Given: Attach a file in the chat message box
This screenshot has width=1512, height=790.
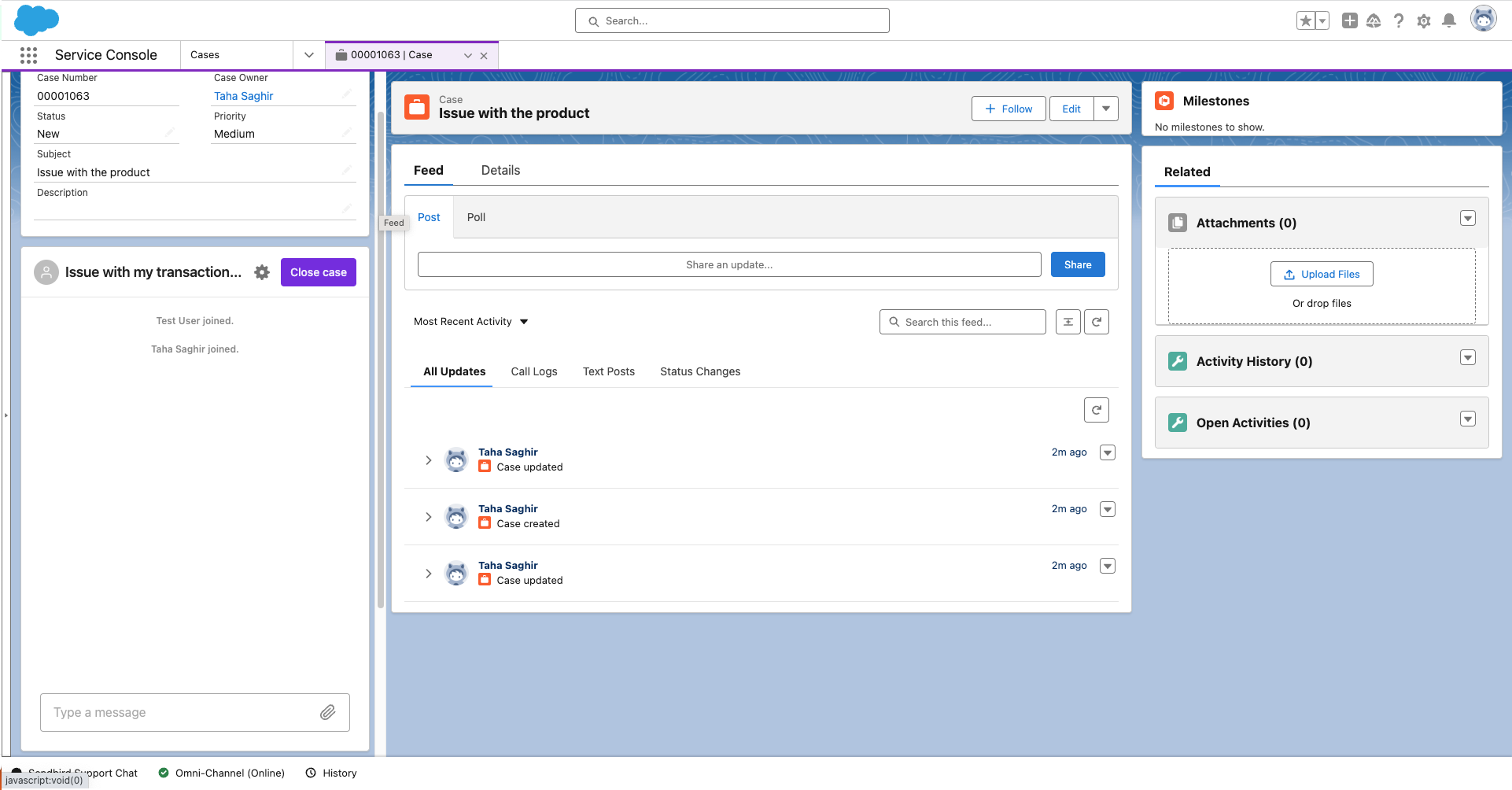Looking at the screenshot, I should click(329, 712).
